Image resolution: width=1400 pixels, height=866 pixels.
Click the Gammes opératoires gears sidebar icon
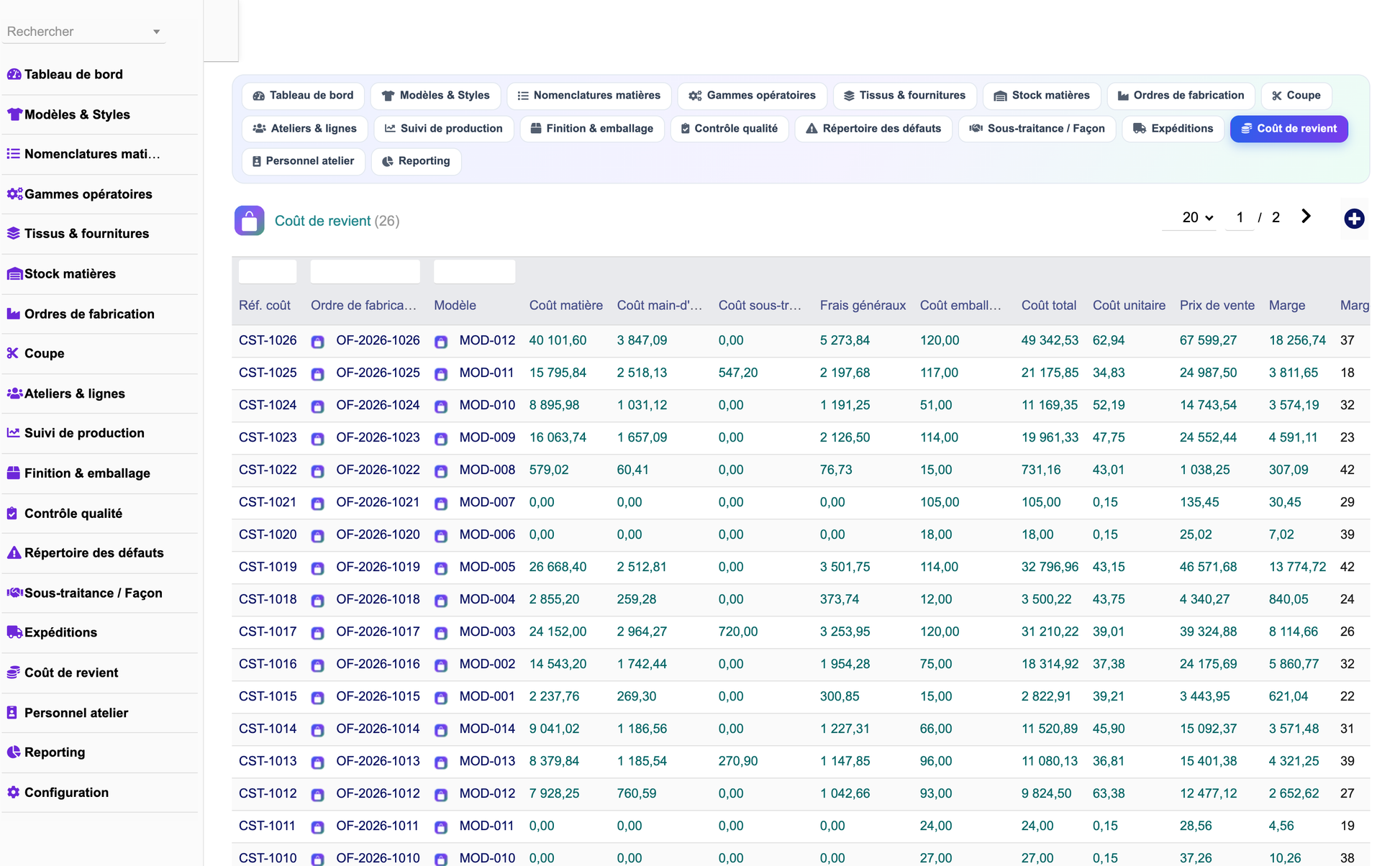click(x=14, y=194)
